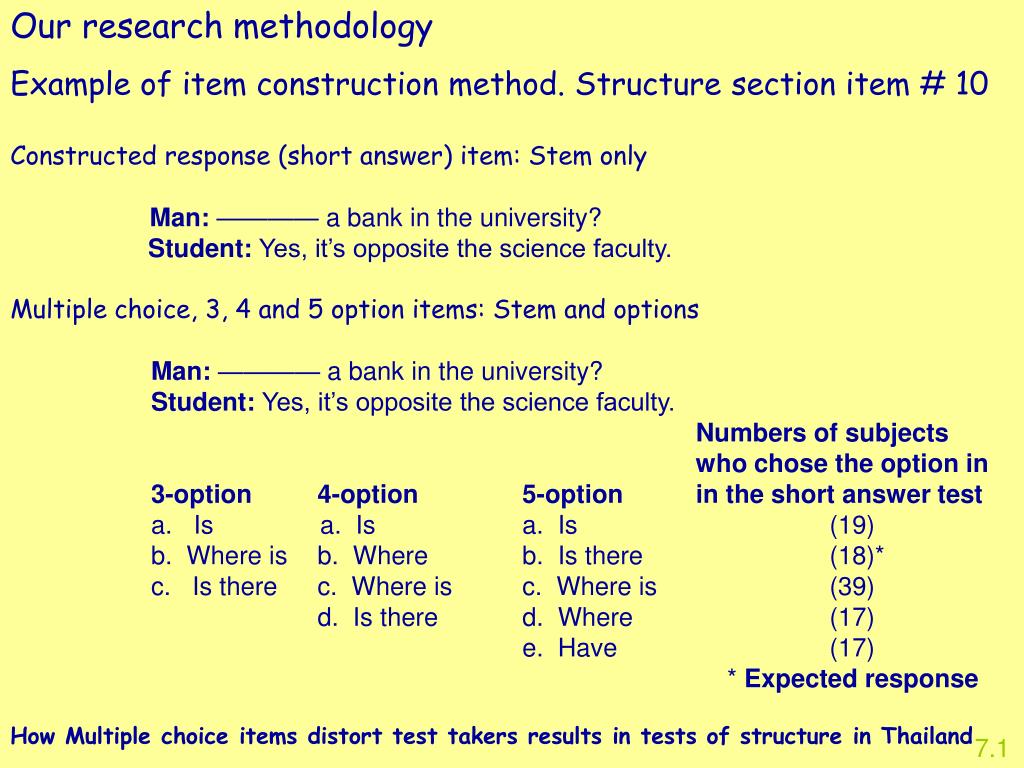The width and height of the screenshot is (1024, 768).
Task: Click 'Constructed response (short answer) item' line
Action: 328,156
